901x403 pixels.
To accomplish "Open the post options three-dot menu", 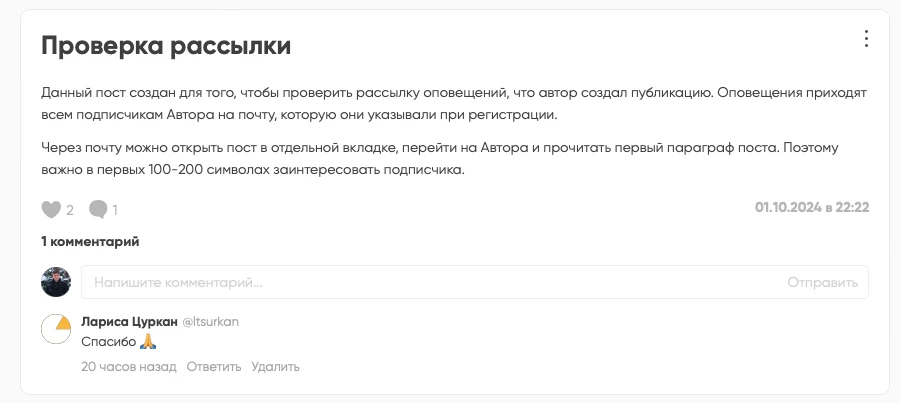I will (x=866, y=40).
